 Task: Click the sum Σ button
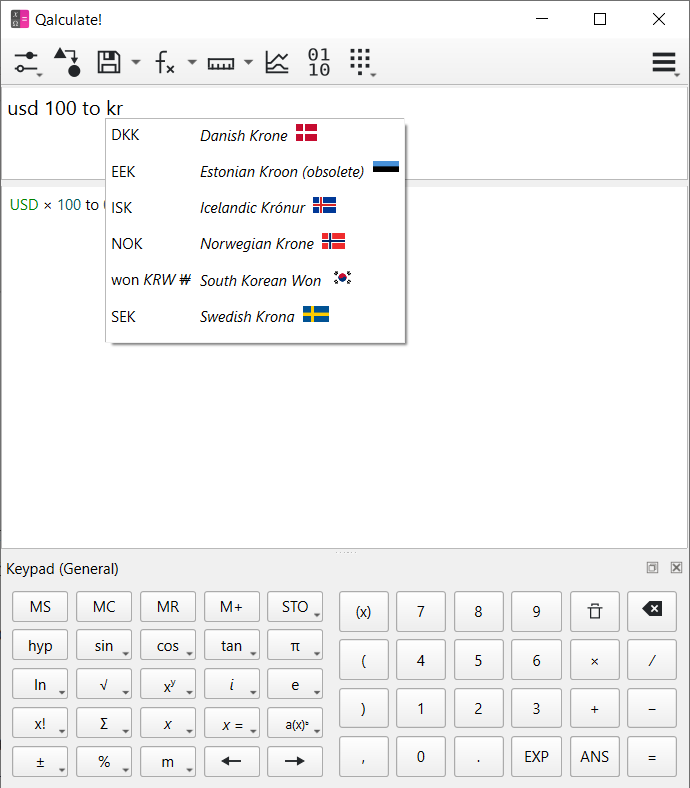point(104,723)
